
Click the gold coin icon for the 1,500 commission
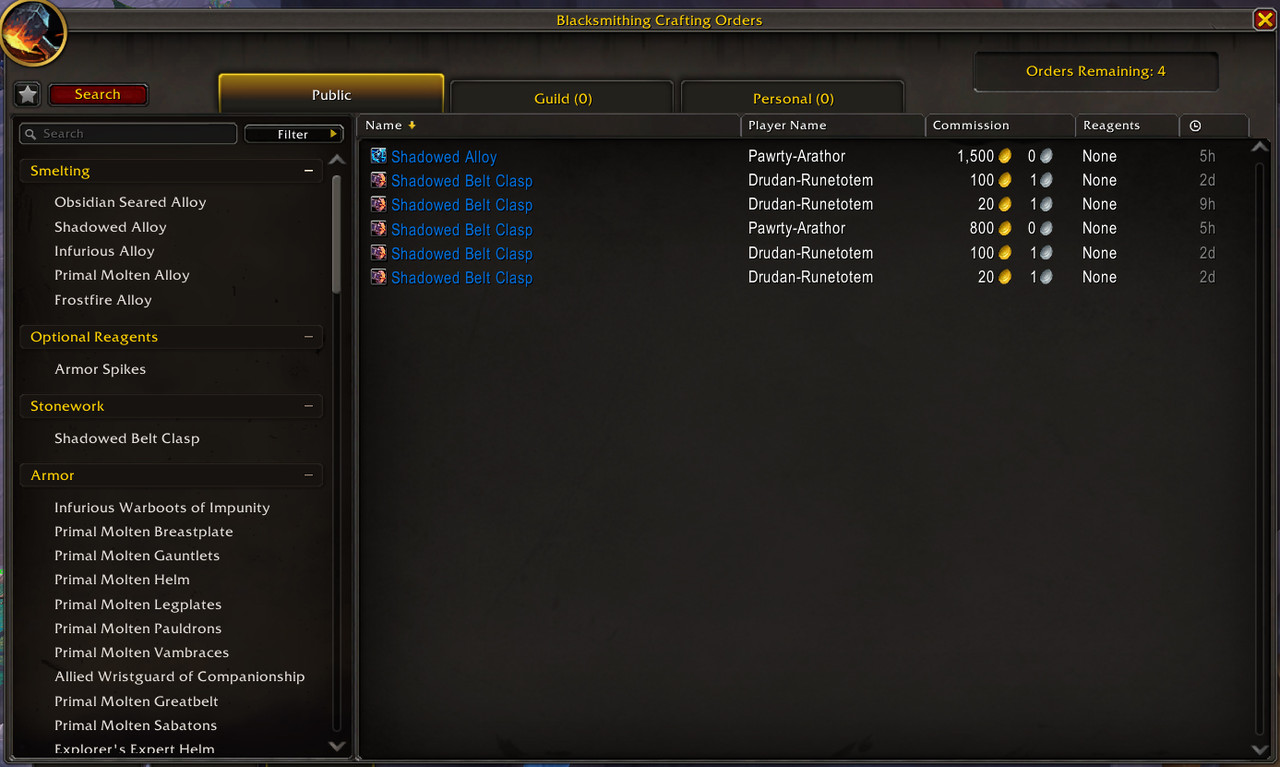click(x=1005, y=156)
